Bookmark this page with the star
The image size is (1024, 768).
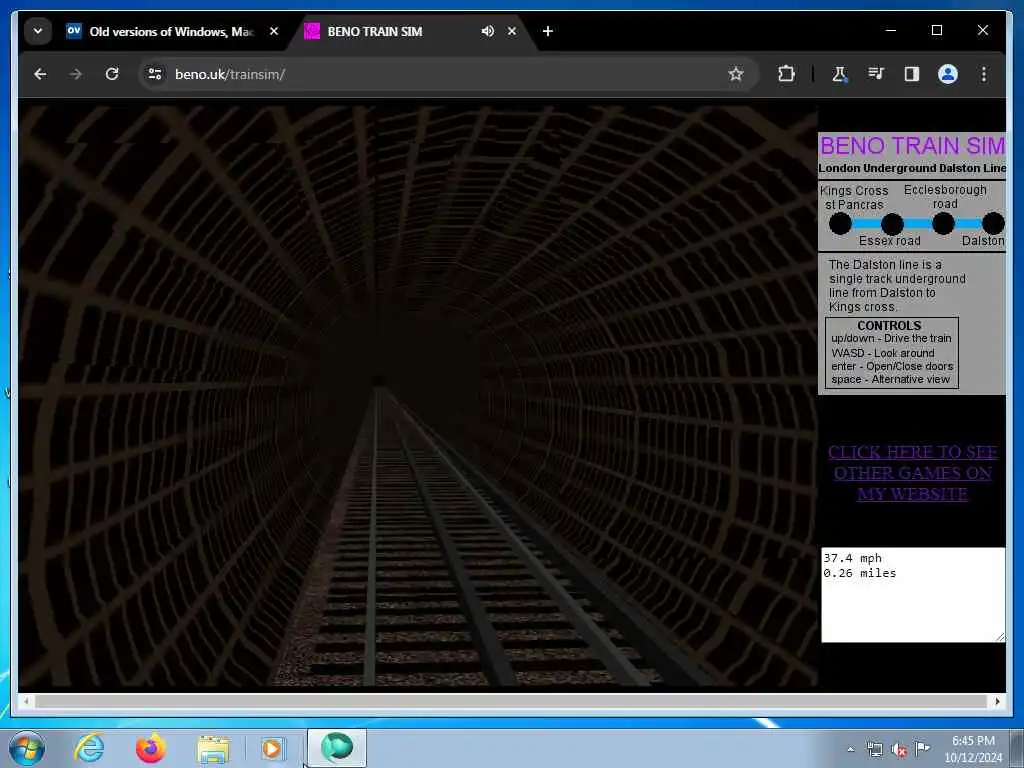[736, 74]
